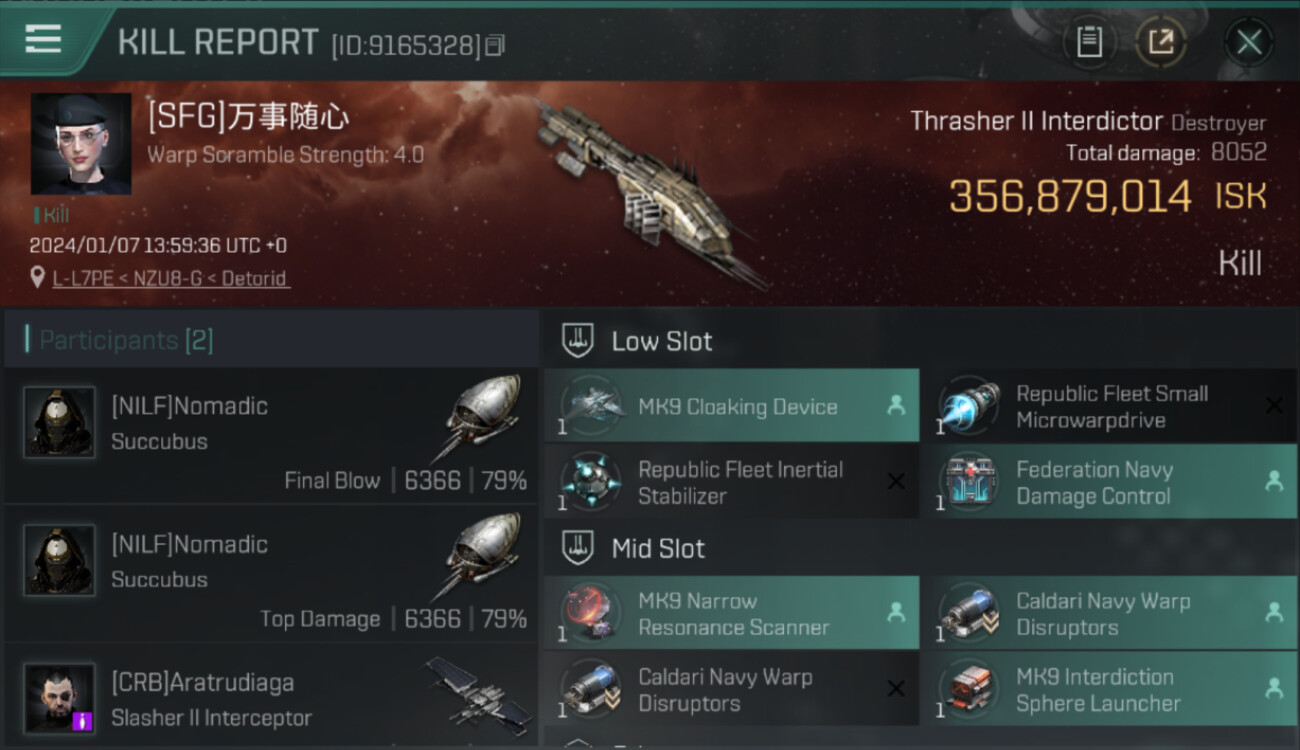Viewport: 1300px width, 750px height.
Task: Select MK9 Interdiction Sphere Launcher icon
Action: click(970, 689)
